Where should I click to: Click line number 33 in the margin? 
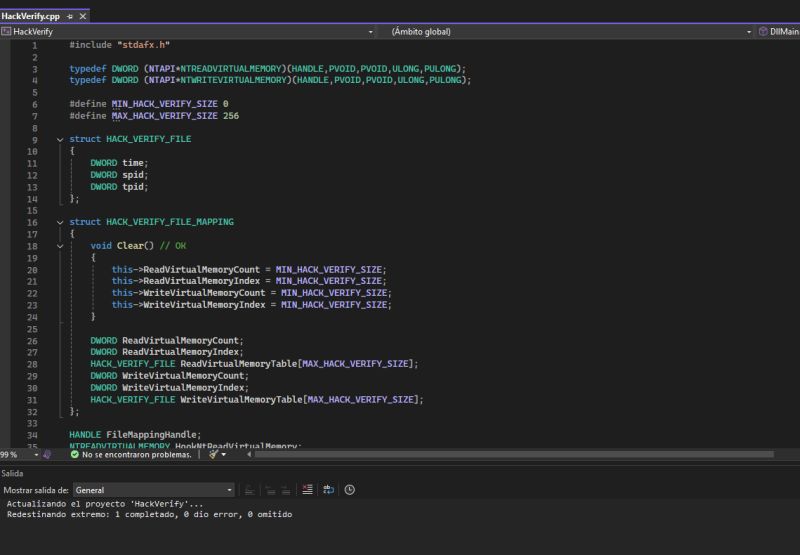point(32,423)
